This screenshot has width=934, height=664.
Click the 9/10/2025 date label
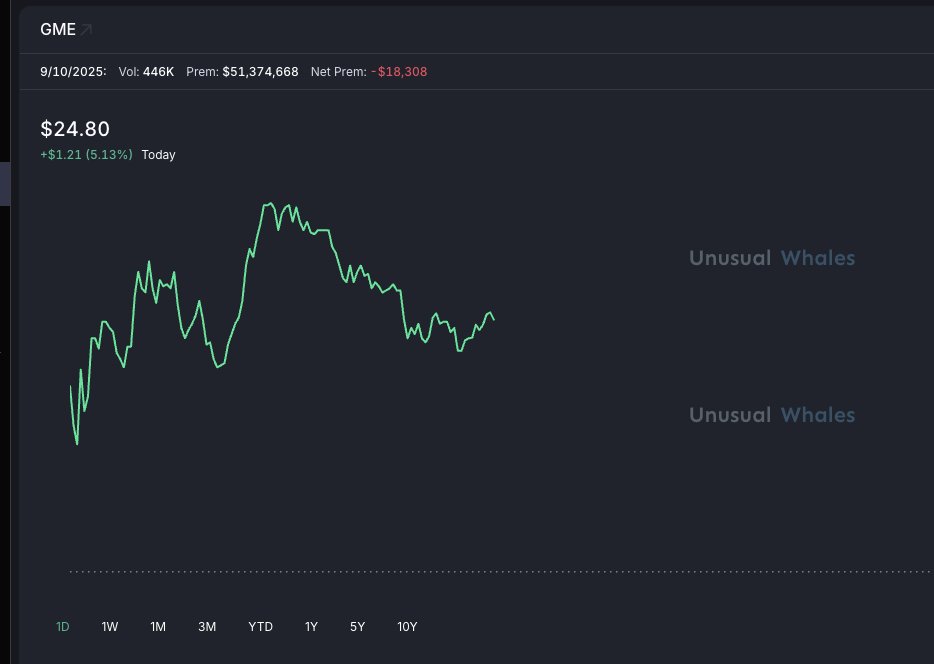(x=73, y=72)
